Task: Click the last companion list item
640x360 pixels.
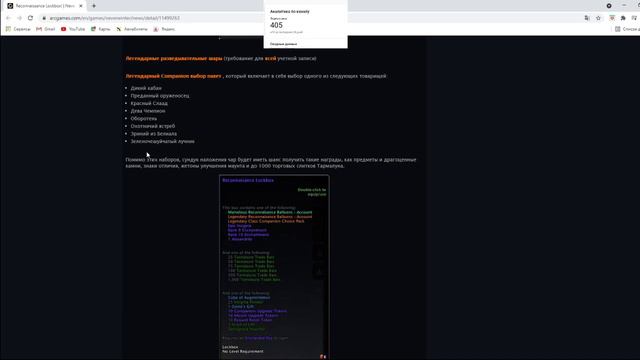Action: pos(162,141)
